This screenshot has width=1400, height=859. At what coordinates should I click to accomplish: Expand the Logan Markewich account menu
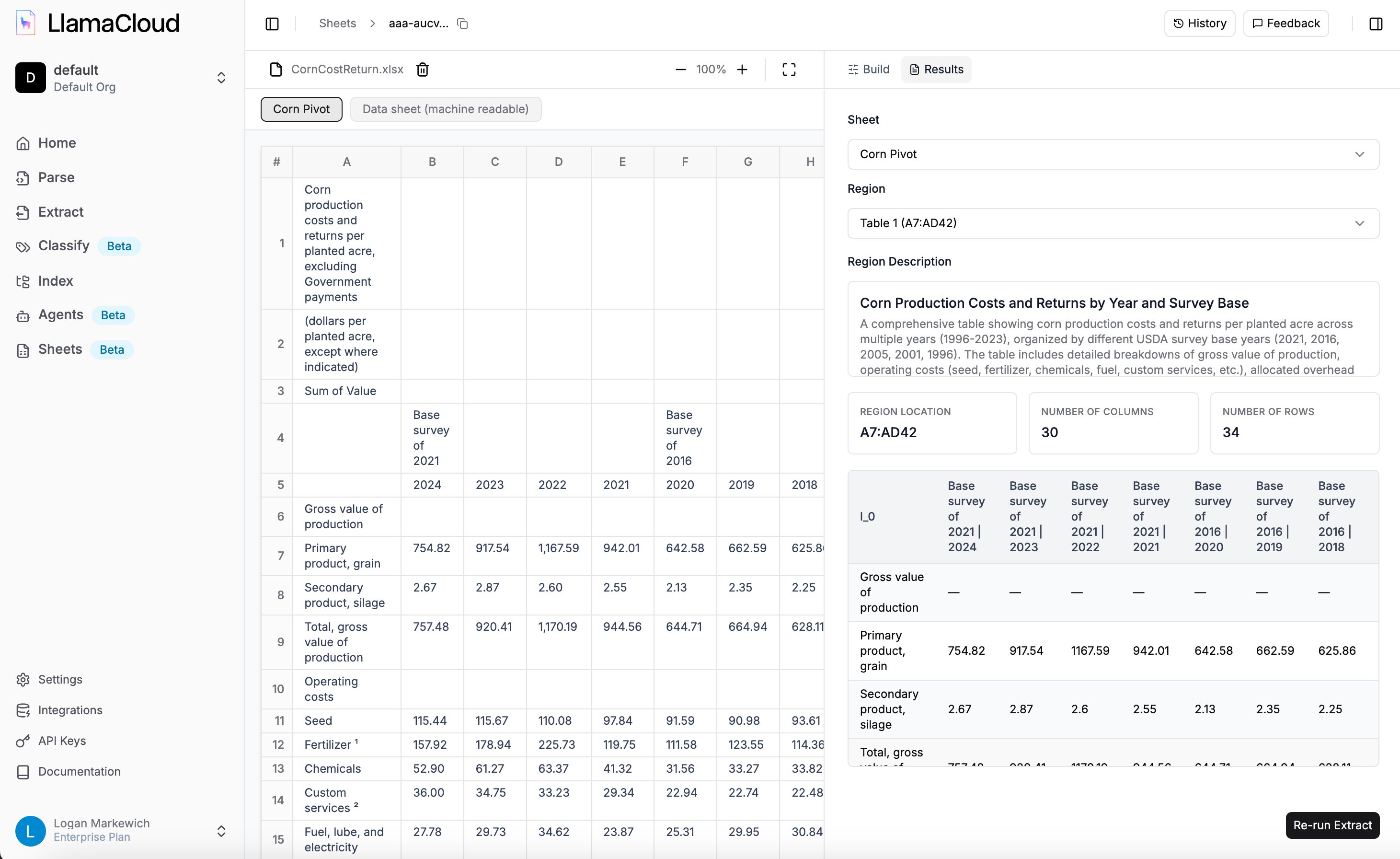[221, 831]
